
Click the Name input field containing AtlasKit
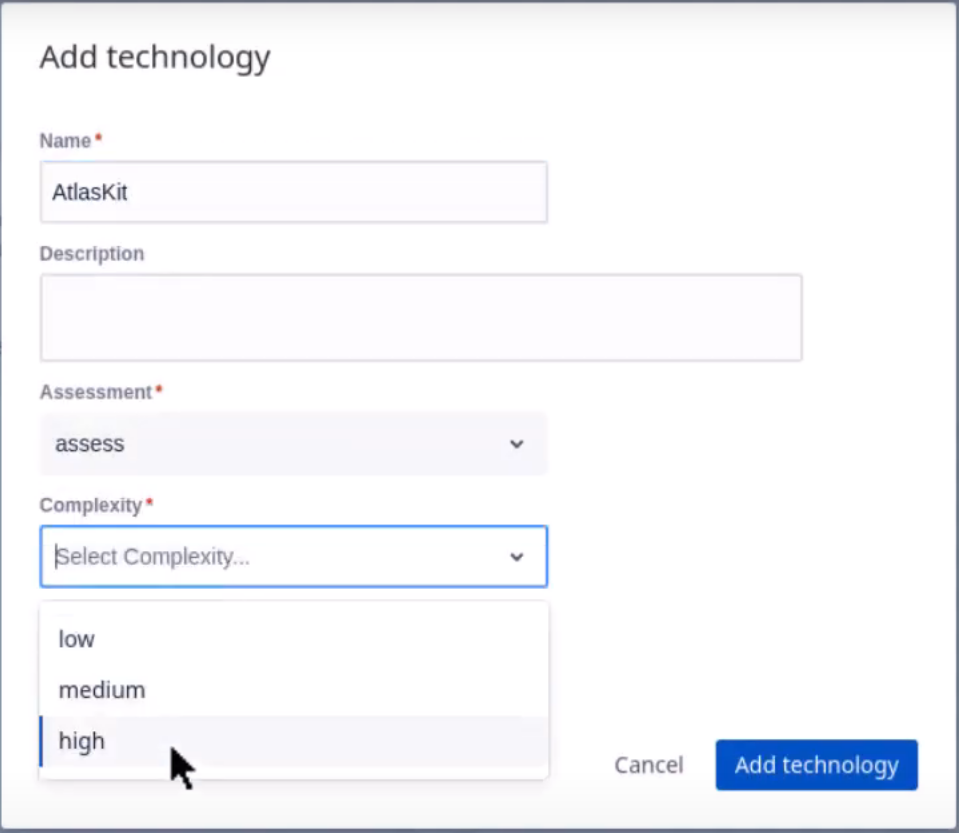click(294, 192)
